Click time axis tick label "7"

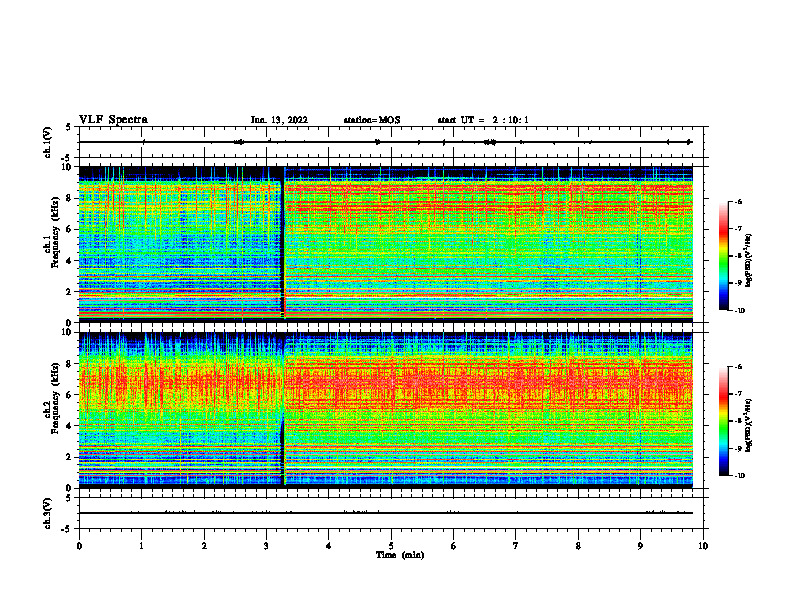point(516,546)
